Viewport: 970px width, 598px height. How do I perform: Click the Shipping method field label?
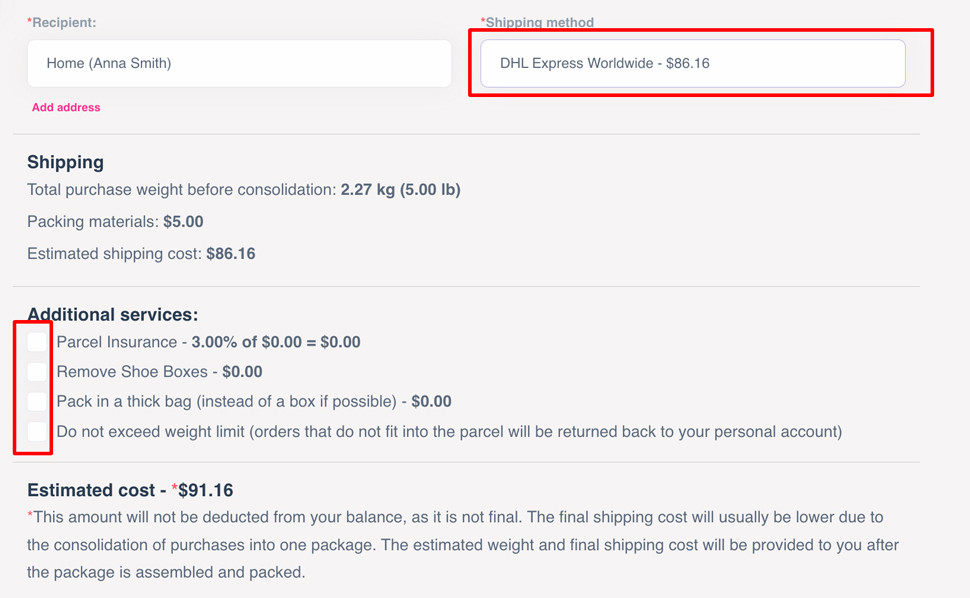point(538,22)
